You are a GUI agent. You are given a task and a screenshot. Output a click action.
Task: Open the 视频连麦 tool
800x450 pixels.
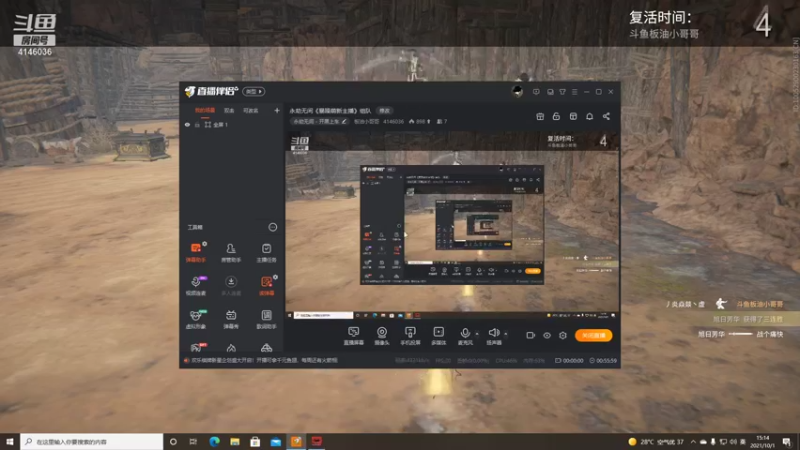pyautogui.click(x=195, y=286)
